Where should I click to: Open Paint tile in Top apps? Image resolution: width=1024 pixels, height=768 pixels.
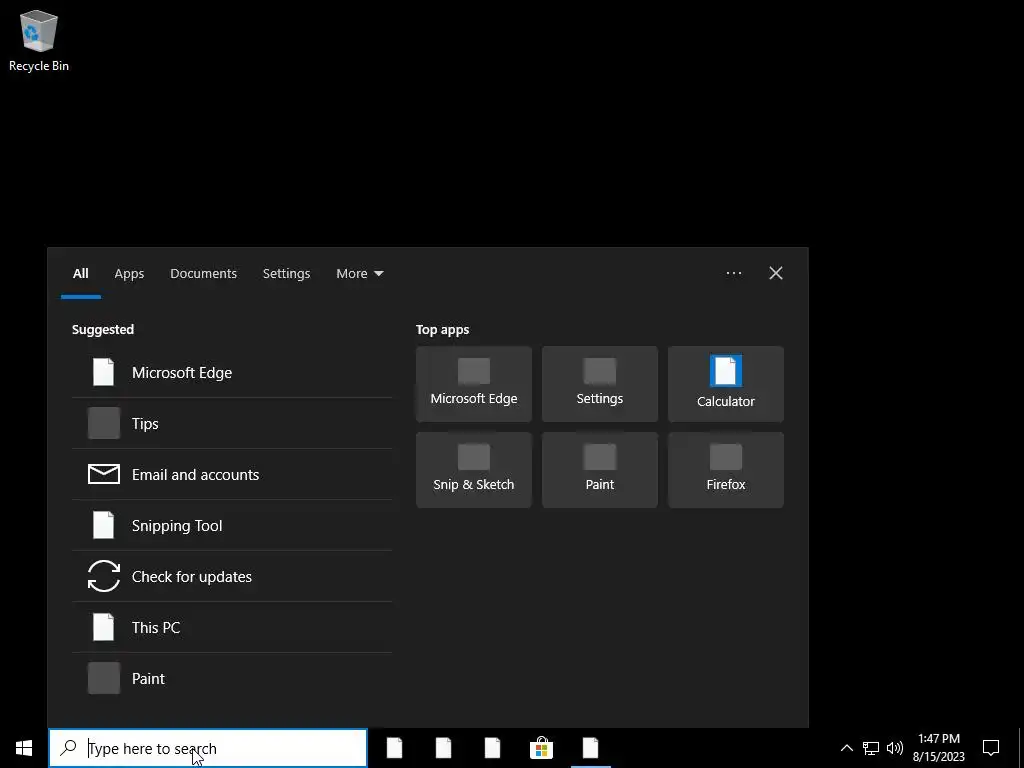[x=600, y=470]
